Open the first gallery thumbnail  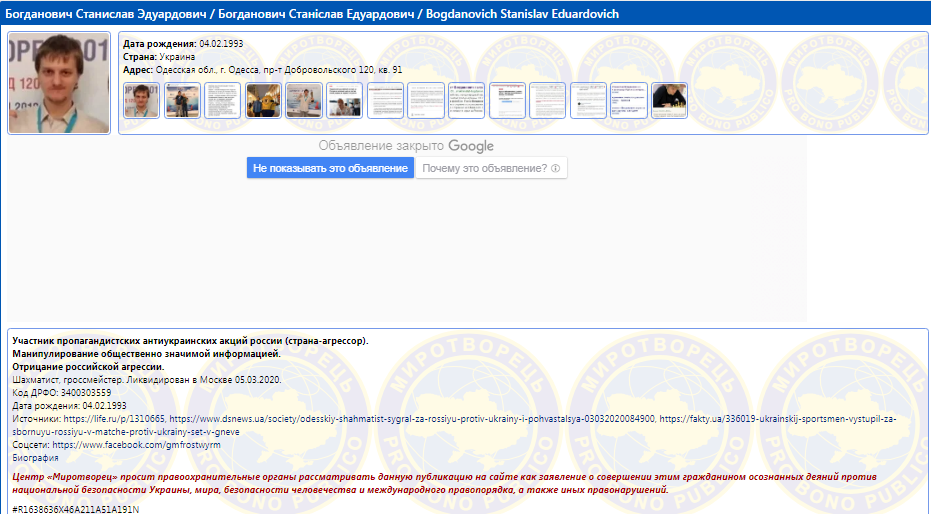click(x=141, y=101)
